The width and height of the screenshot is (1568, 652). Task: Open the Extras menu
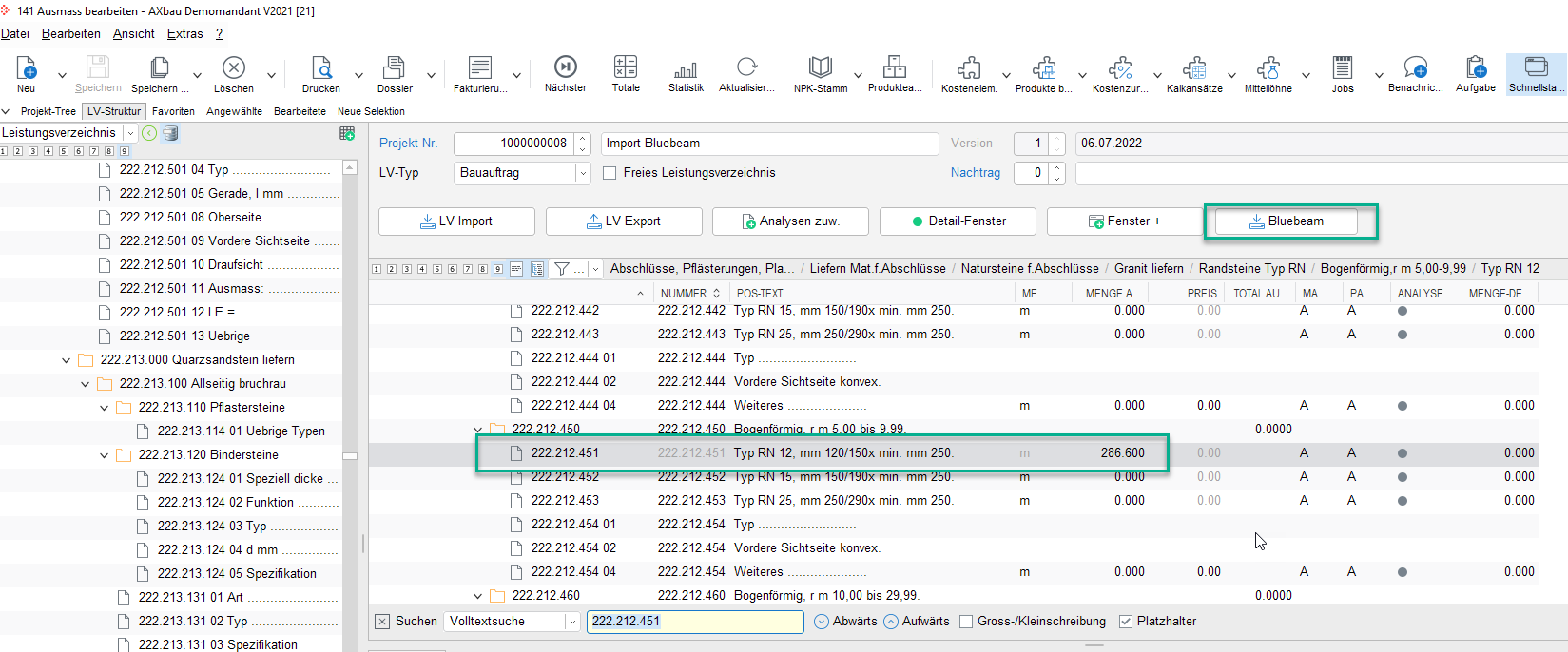(x=184, y=33)
